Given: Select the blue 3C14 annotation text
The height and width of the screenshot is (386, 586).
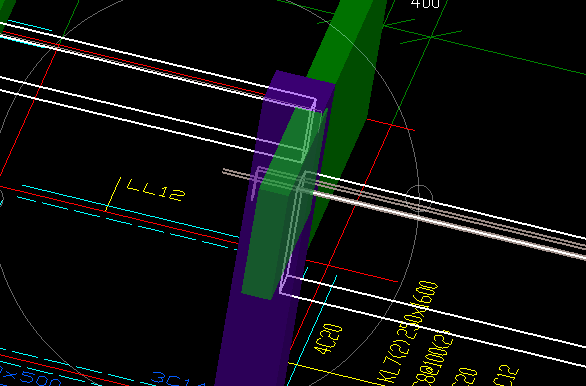Looking at the screenshot, I should tap(178, 379).
